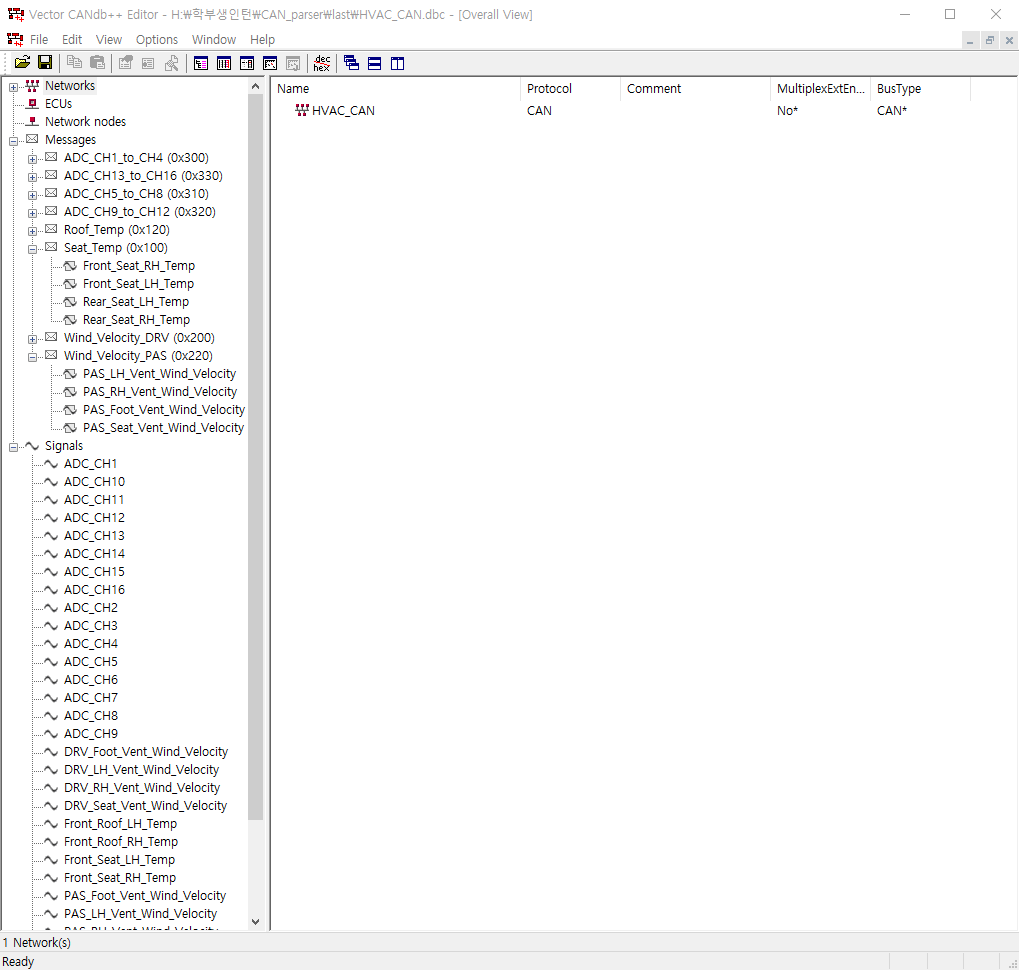Select DRV_Seat_Vent_Wind_Velocity signal
1019x970 pixels.
[x=146, y=806]
